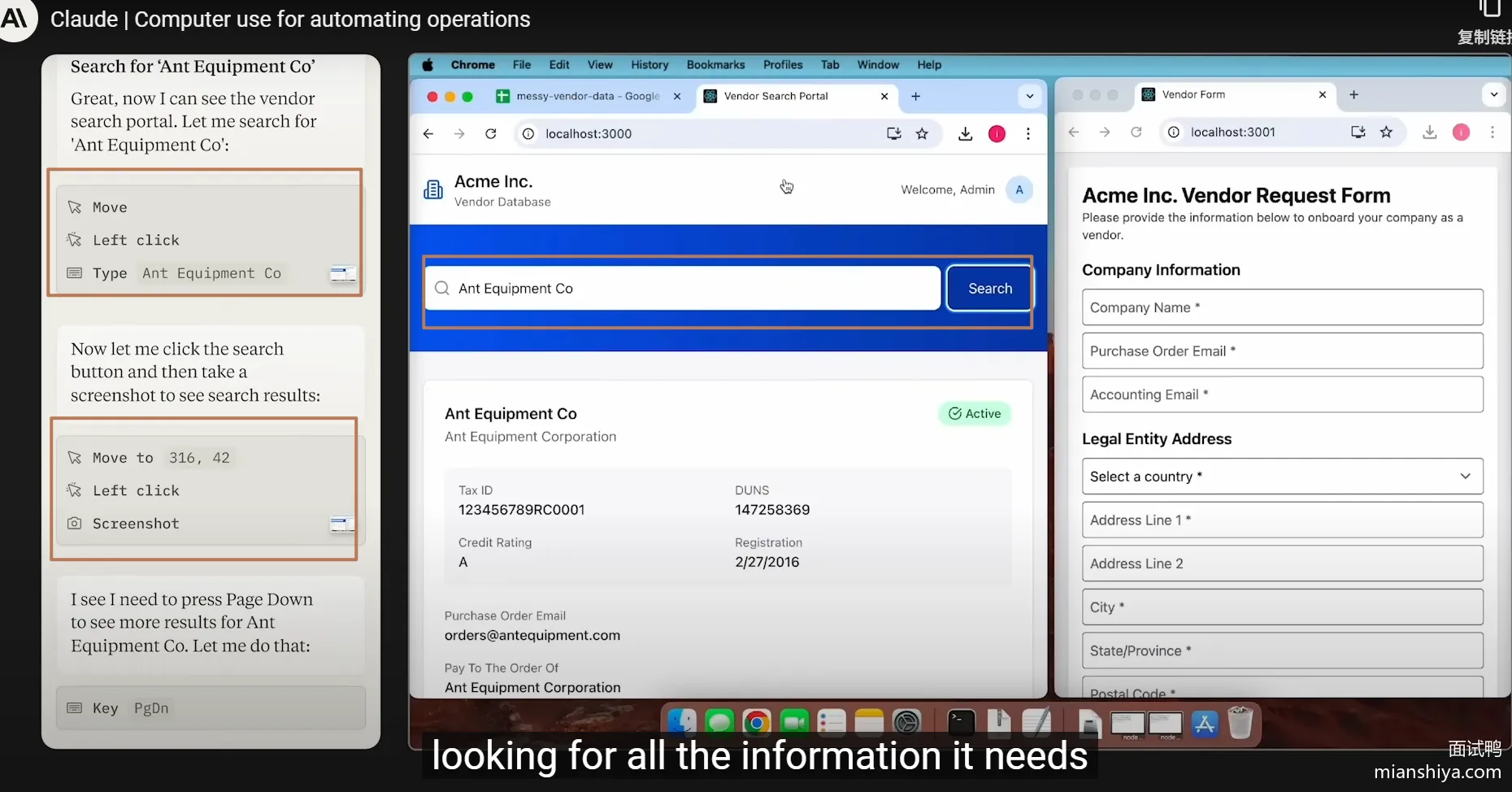Reload the Vendor Form page
Screen dimensions: 1512x792
point(1136,133)
